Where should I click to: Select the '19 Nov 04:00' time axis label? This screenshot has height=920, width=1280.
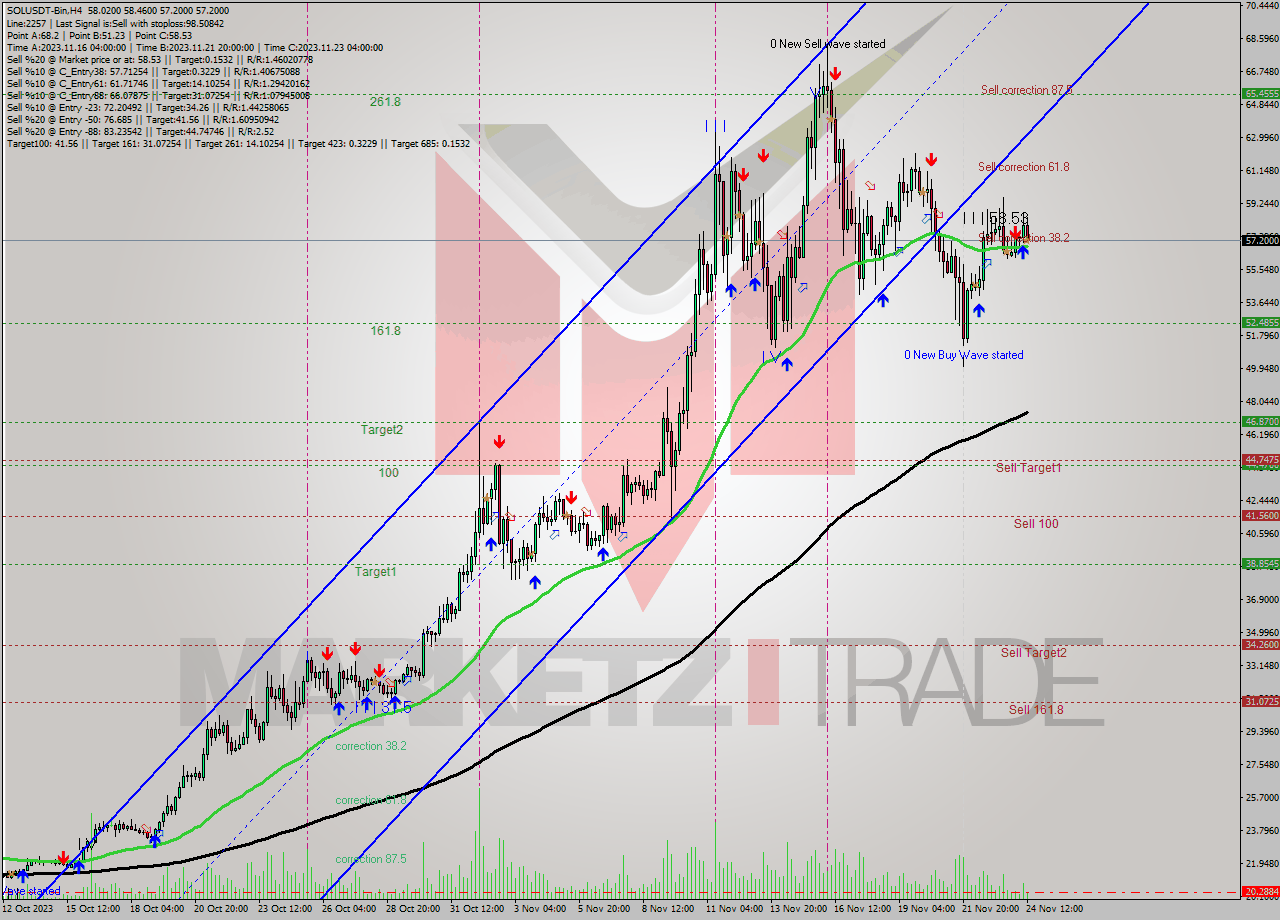pos(925,909)
